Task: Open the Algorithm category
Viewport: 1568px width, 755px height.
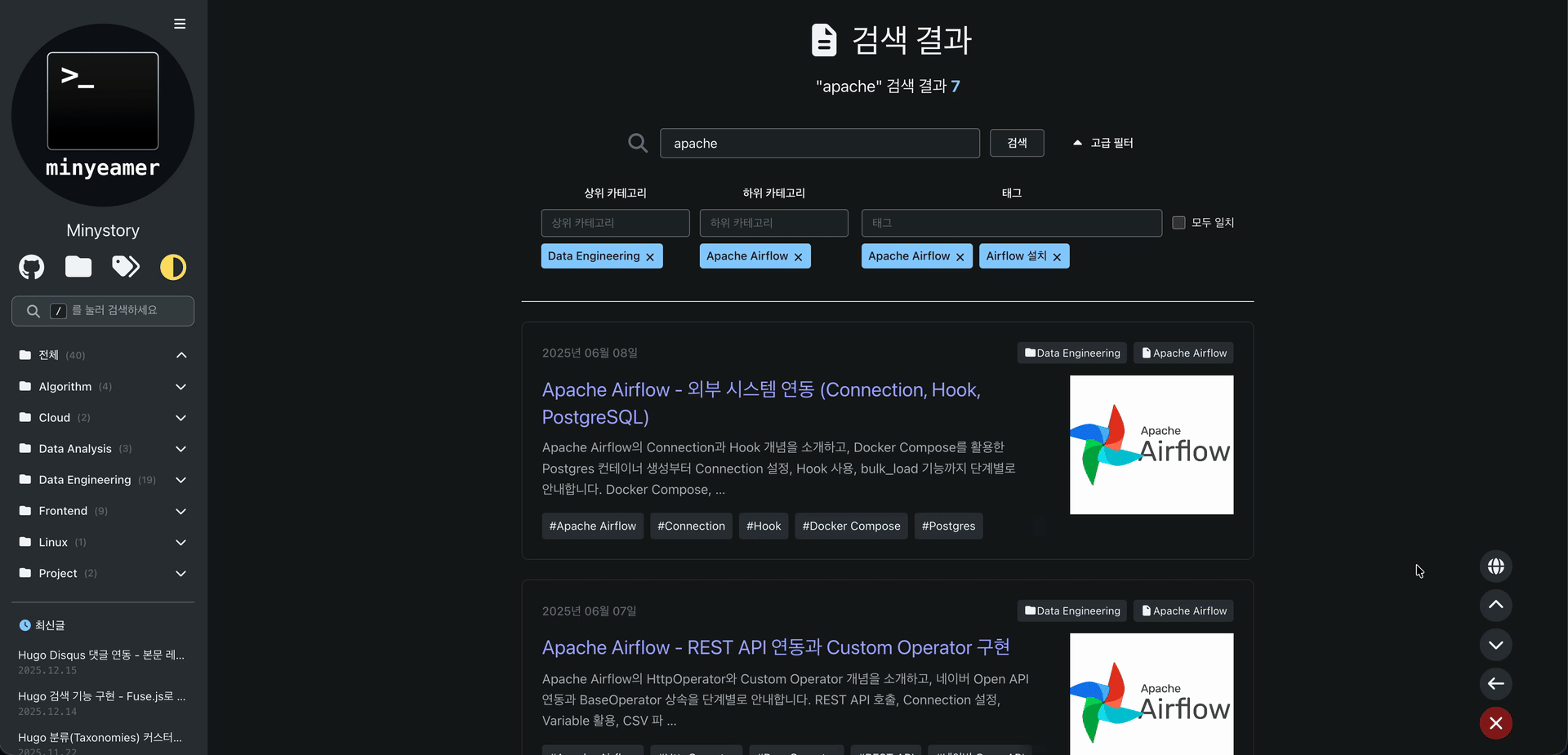Action: pos(65,387)
